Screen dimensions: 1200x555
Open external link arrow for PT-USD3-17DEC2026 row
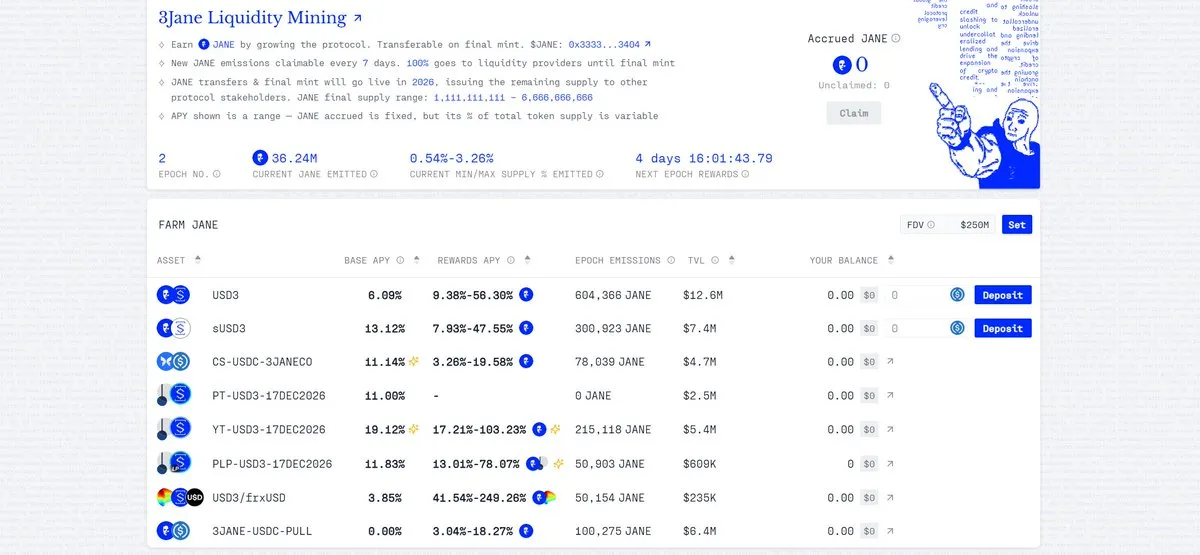(x=890, y=396)
